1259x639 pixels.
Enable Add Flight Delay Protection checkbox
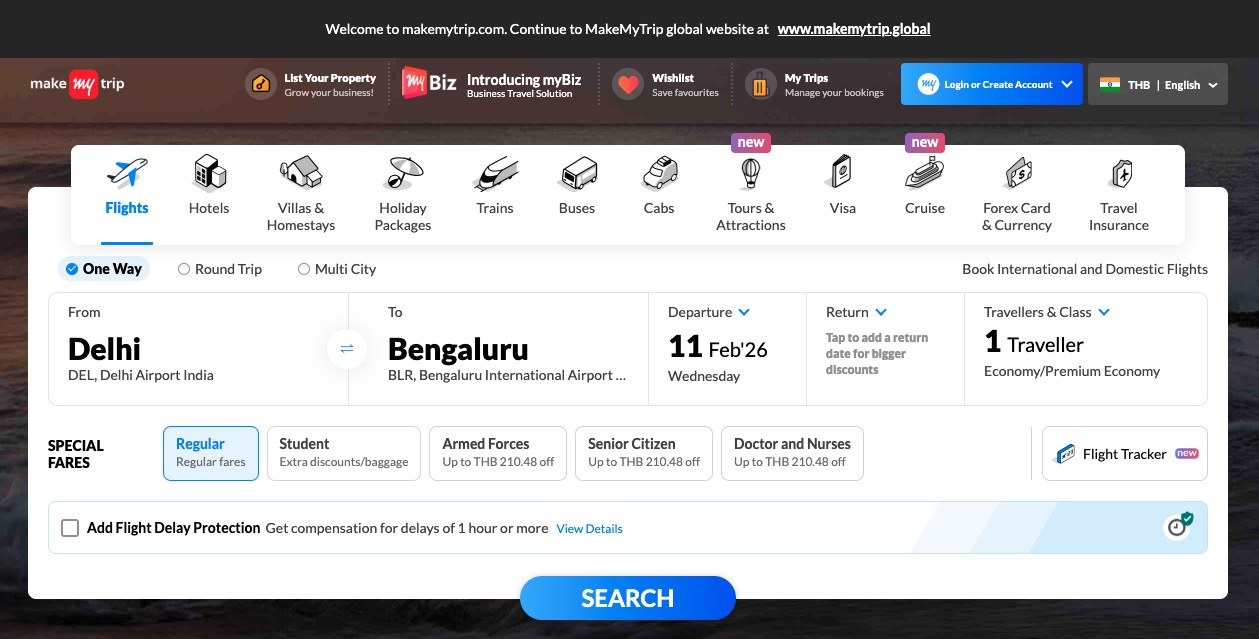pyautogui.click(x=70, y=528)
